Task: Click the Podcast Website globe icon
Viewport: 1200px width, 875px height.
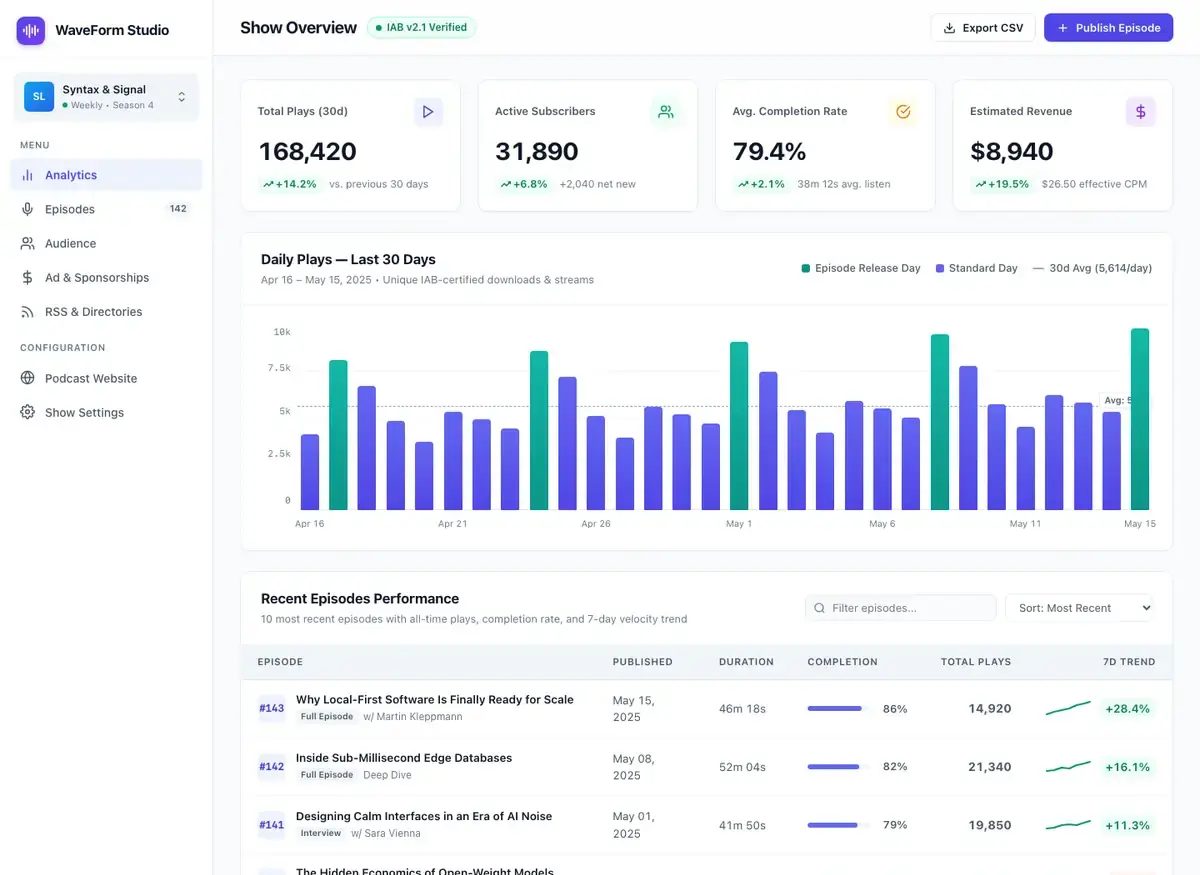Action: pos(27,378)
